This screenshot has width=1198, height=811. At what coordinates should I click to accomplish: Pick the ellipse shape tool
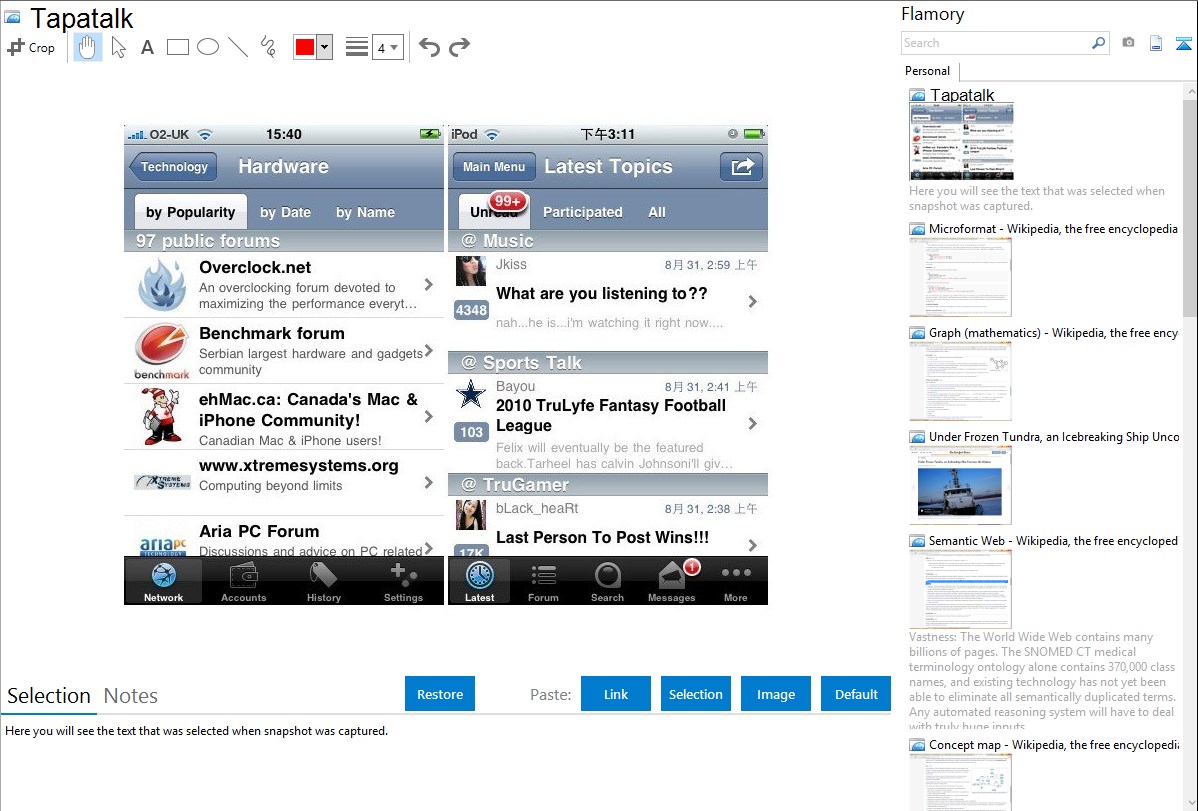[208, 47]
